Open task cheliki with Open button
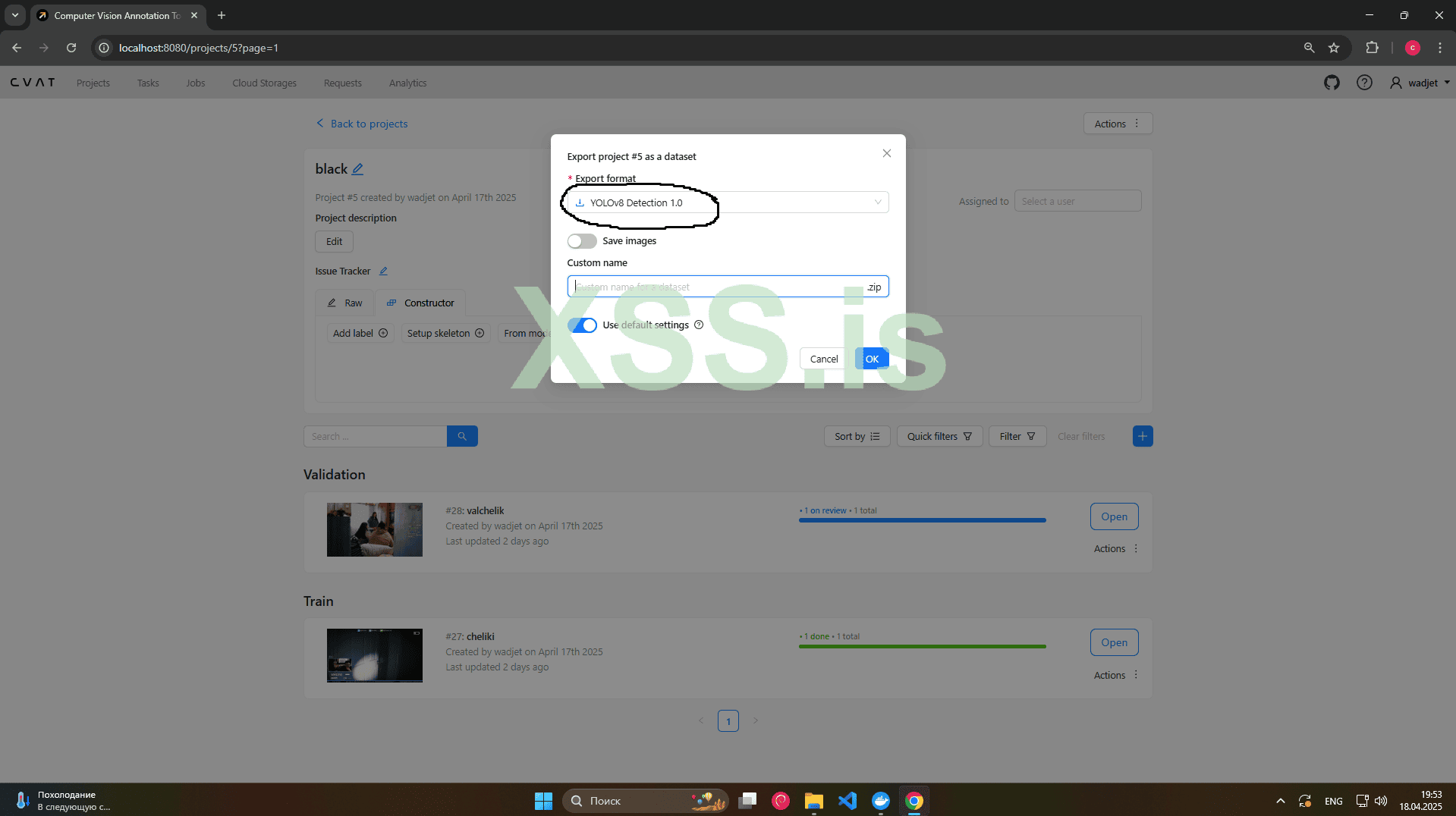The width and height of the screenshot is (1456, 816). (1114, 642)
